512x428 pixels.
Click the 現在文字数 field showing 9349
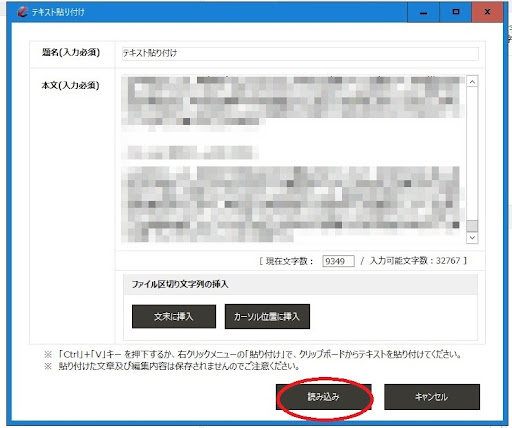338,261
